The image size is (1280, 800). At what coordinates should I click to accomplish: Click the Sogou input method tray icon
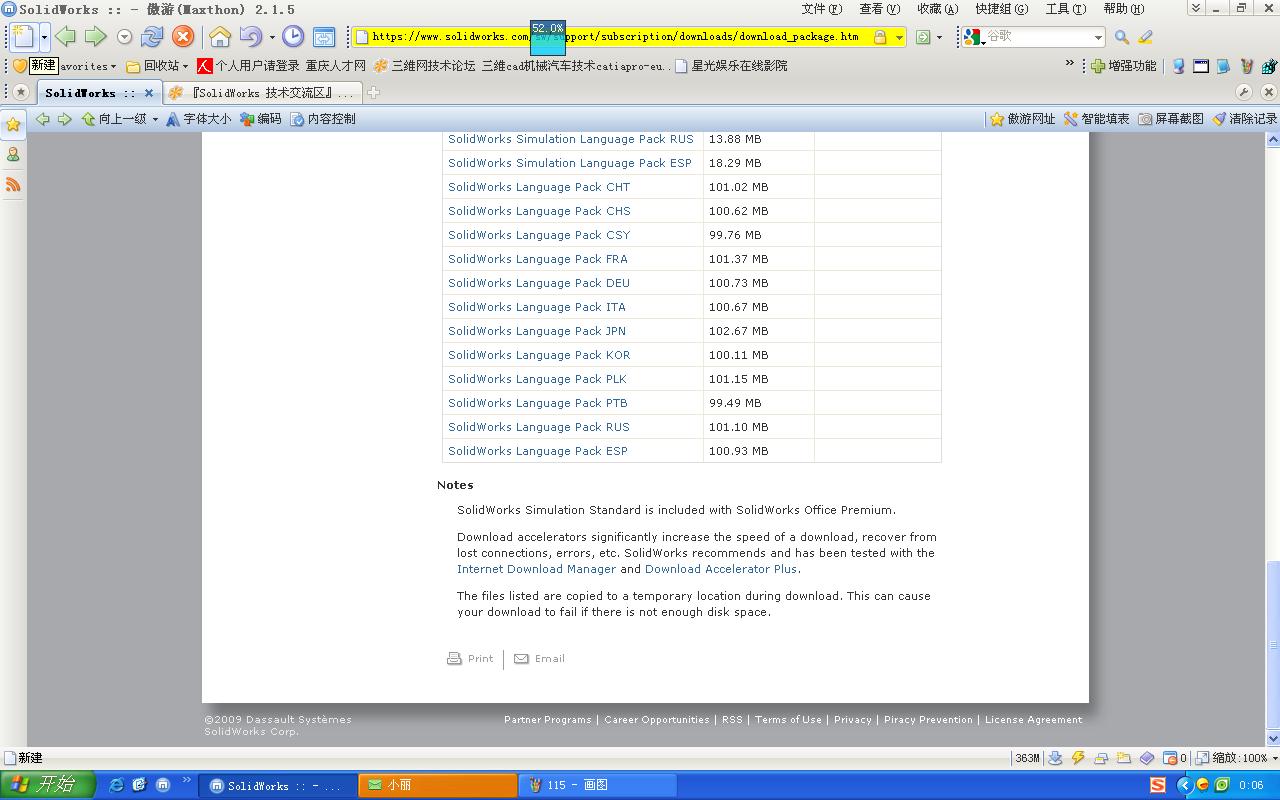(x=1157, y=785)
